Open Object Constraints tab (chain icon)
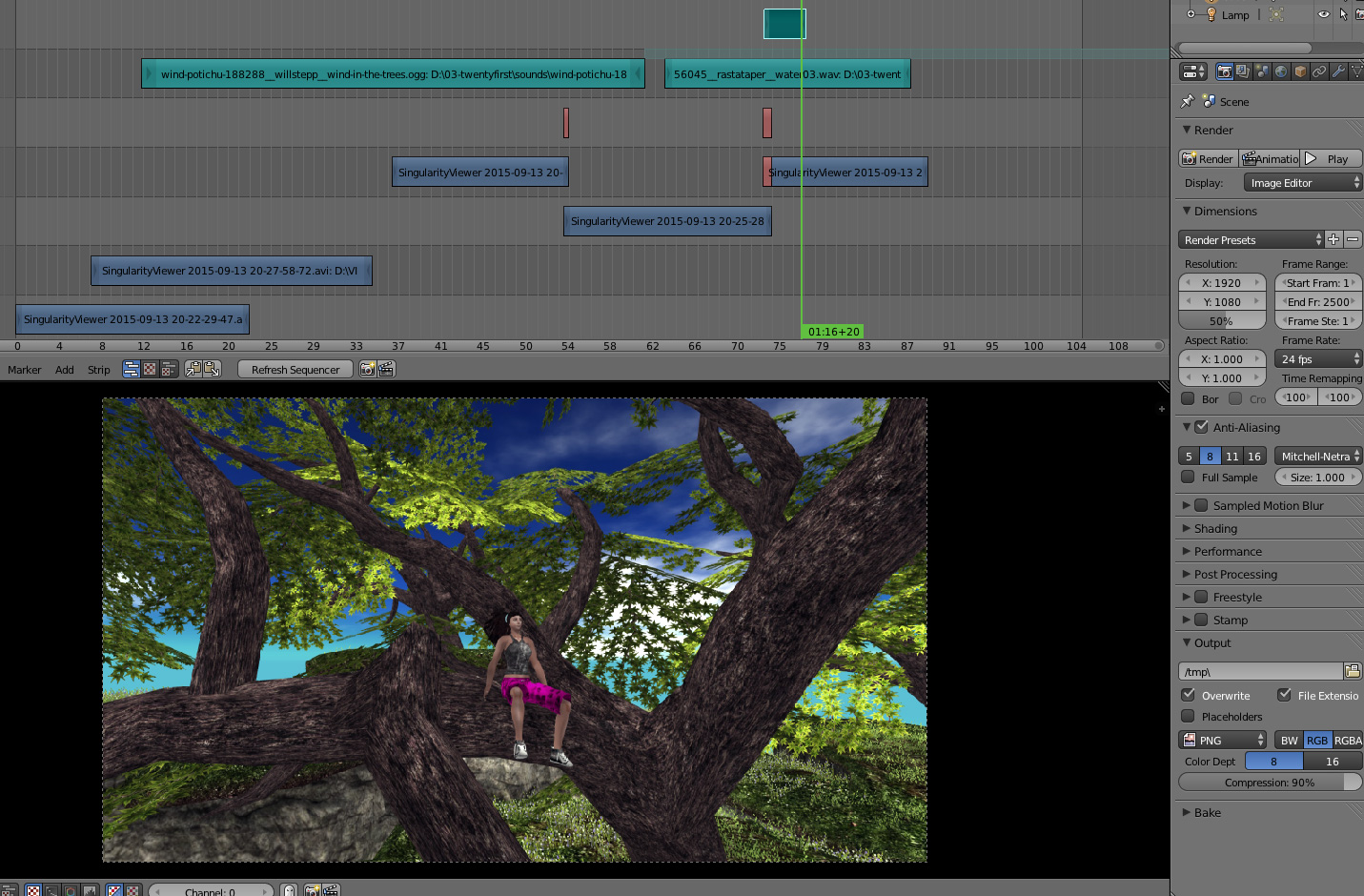The image size is (1364, 896). click(x=1319, y=71)
